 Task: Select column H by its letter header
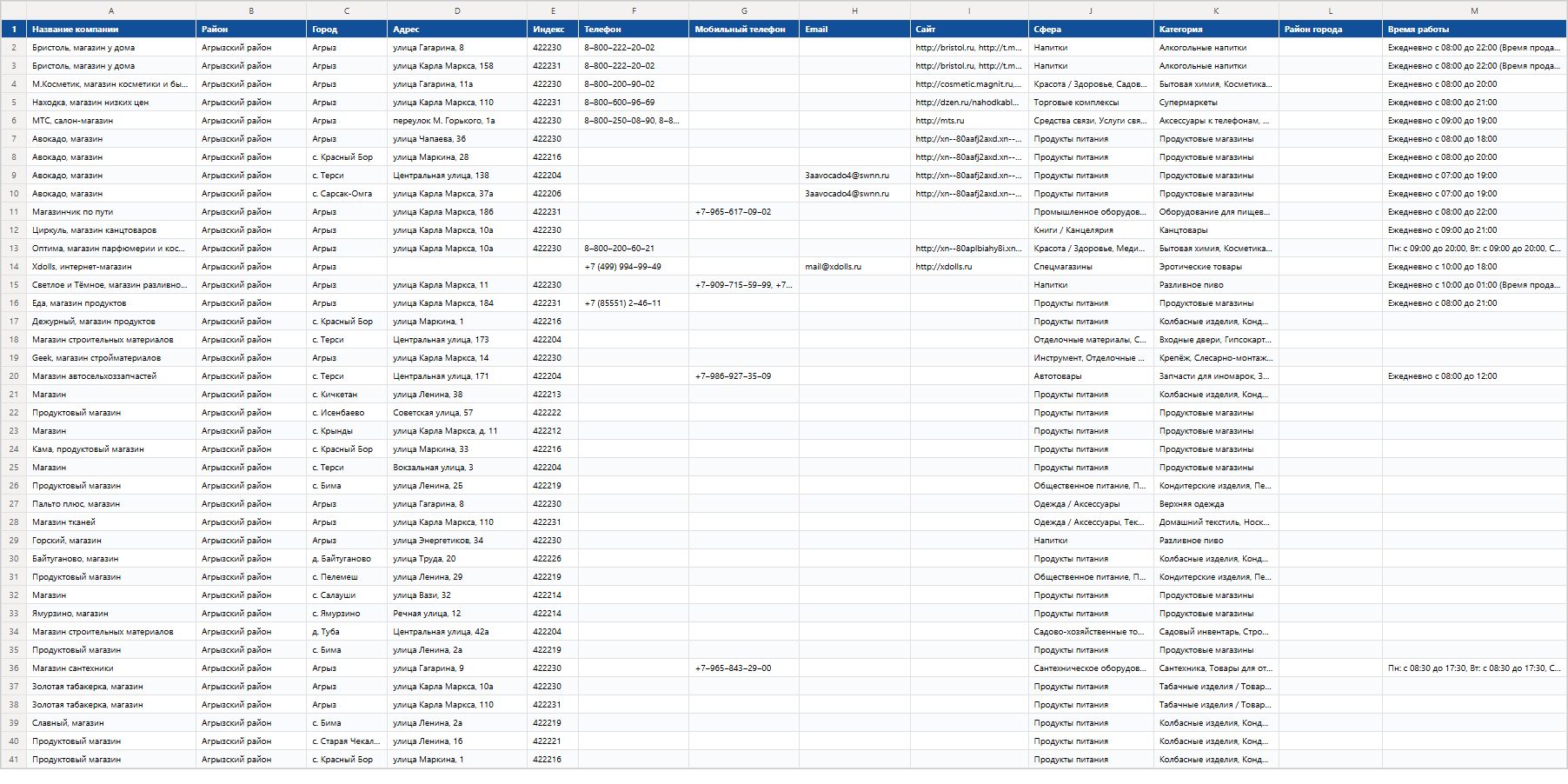[854, 10]
